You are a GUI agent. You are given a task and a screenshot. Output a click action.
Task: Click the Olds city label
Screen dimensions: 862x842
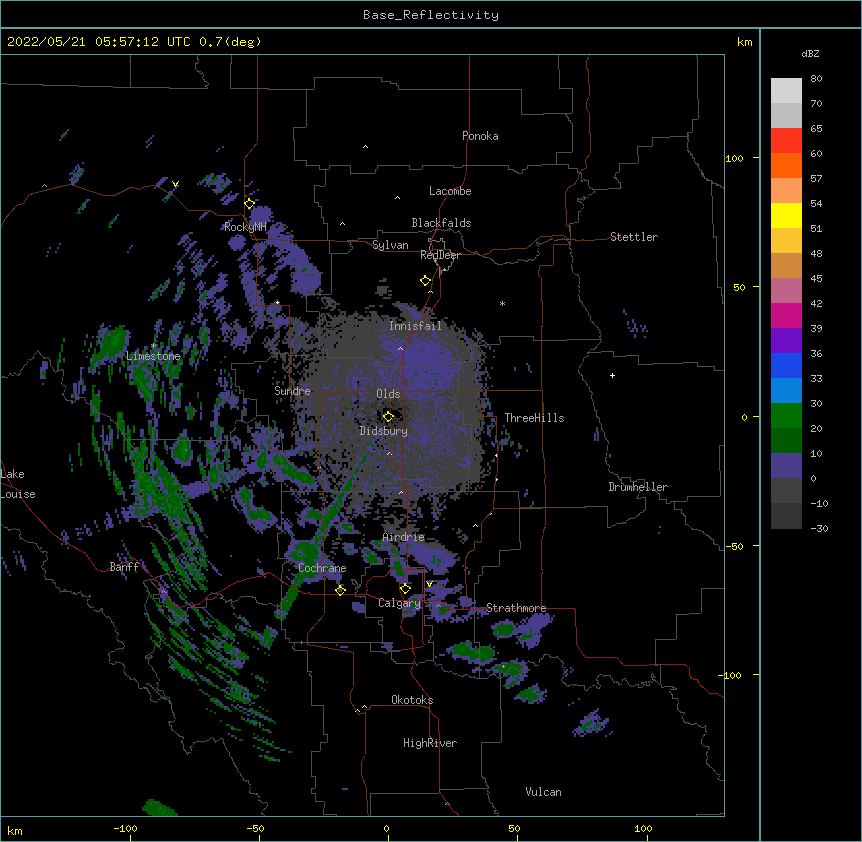coord(388,394)
